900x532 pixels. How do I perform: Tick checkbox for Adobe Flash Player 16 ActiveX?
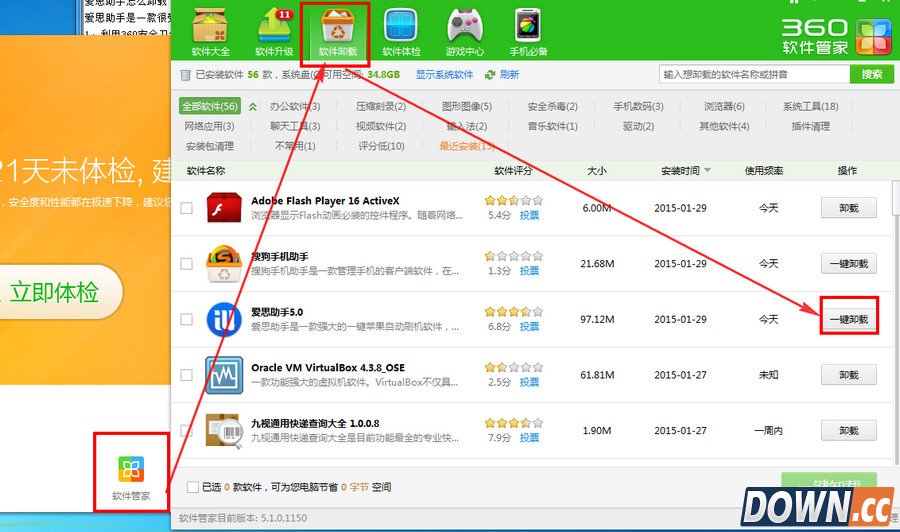[x=187, y=208]
